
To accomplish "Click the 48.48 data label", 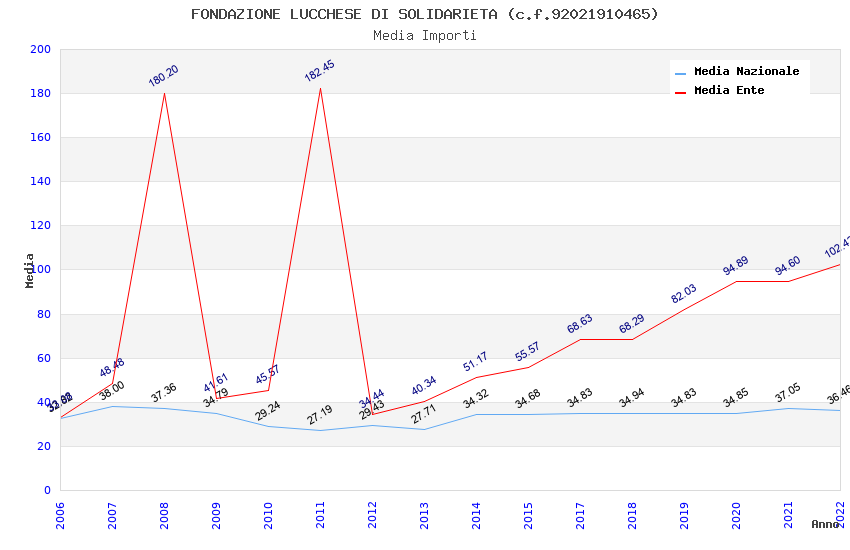I will pos(112,367).
